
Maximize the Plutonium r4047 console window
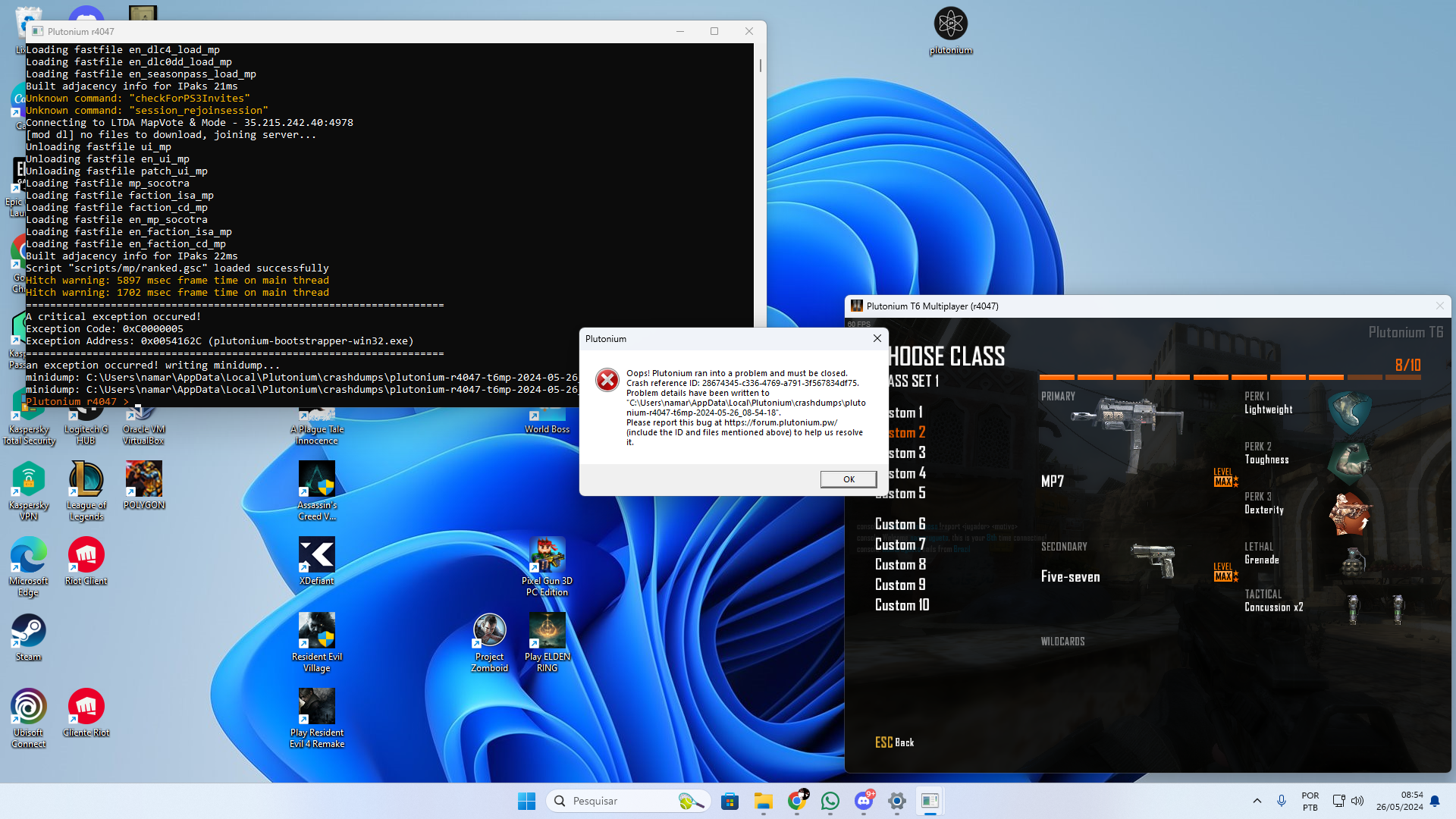(x=714, y=31)
